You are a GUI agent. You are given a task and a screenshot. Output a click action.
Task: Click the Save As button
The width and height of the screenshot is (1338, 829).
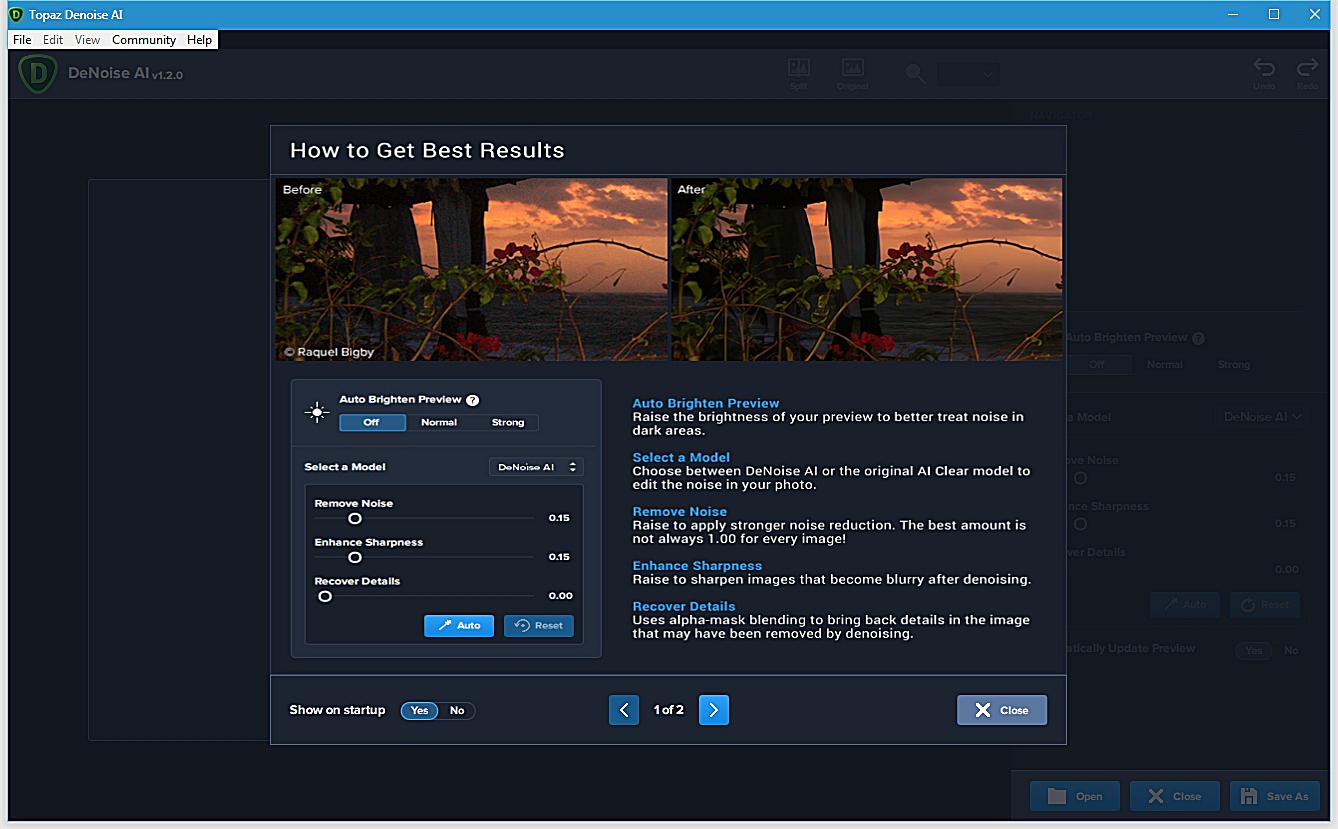coord(1275,797)
